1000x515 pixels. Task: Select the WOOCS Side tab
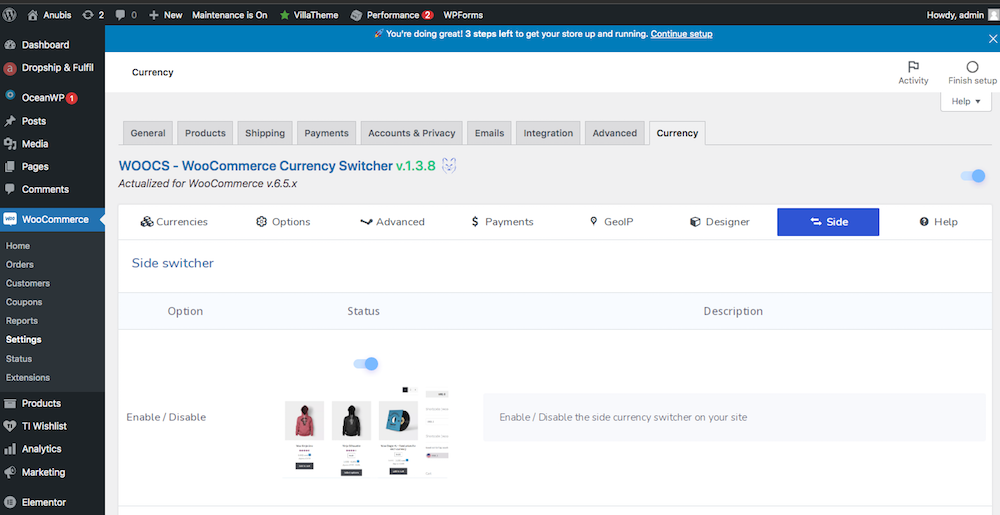coord(828,222)
